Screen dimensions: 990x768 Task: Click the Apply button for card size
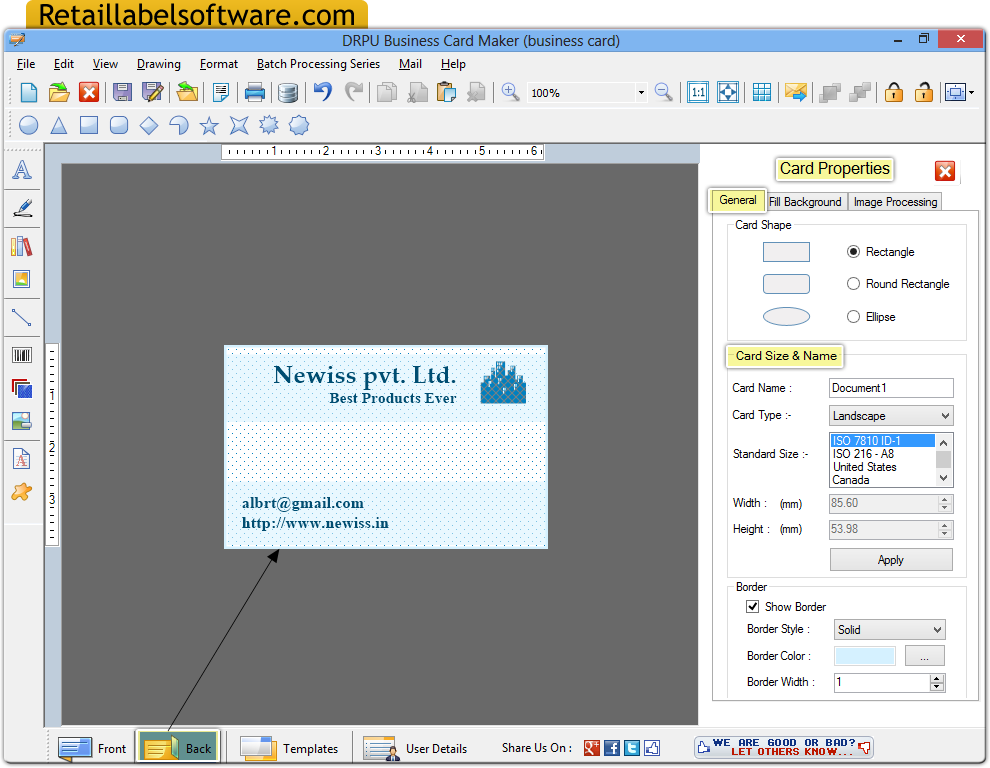(x=890, y=559)
